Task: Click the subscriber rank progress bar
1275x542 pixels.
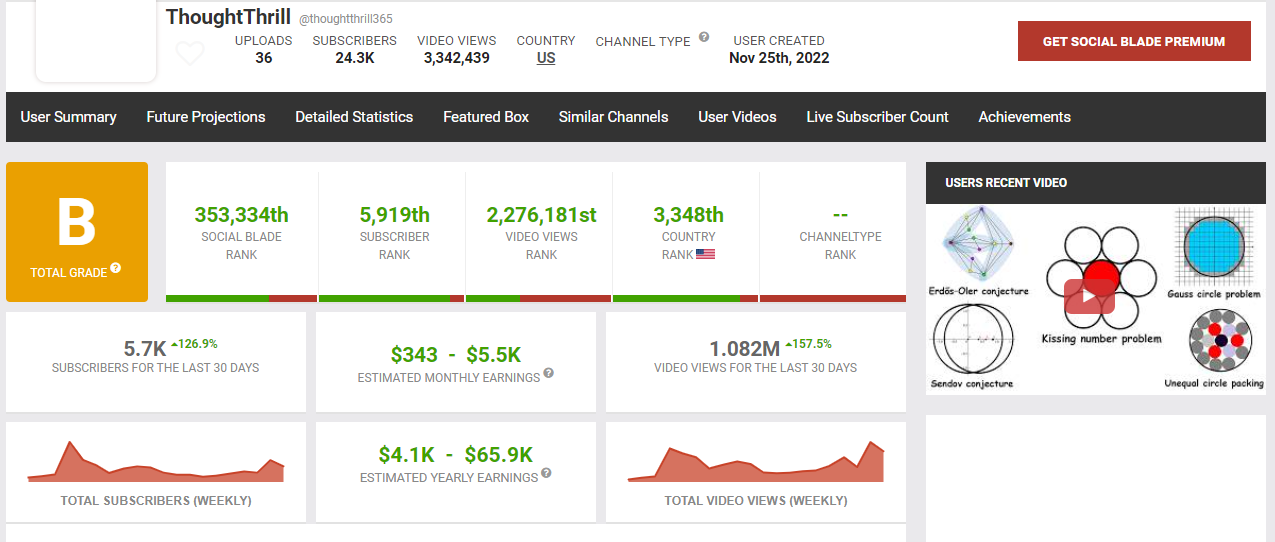Action: point(391,298)
